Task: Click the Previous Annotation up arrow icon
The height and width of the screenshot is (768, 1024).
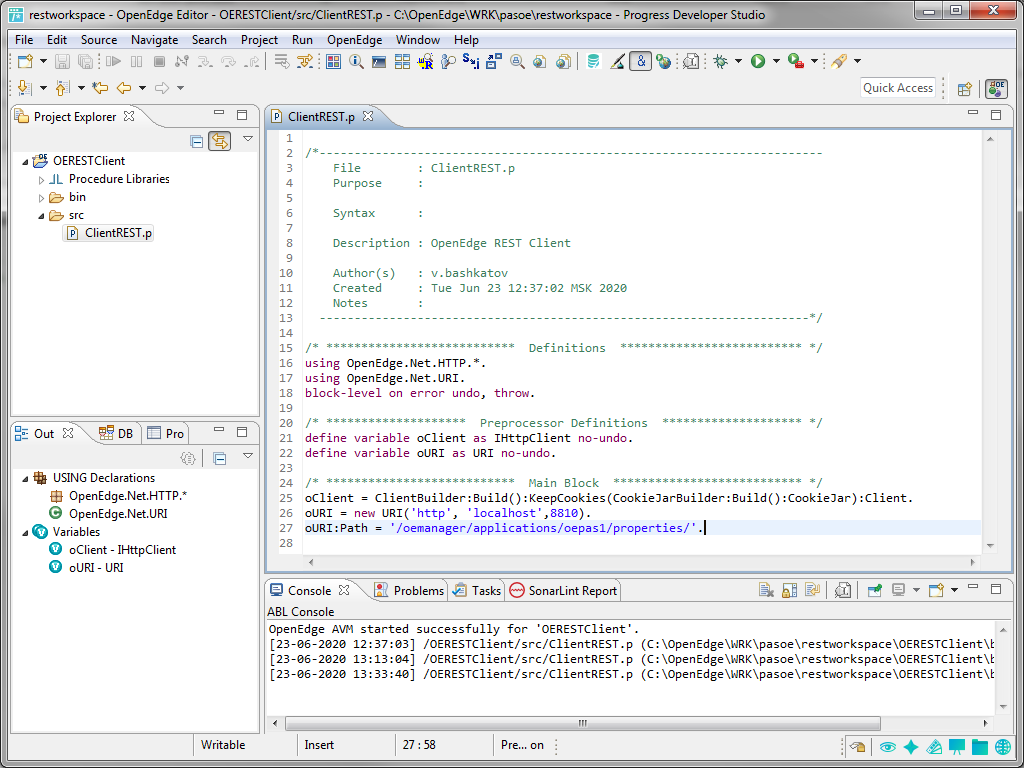Action: click(x=63, y=88)
